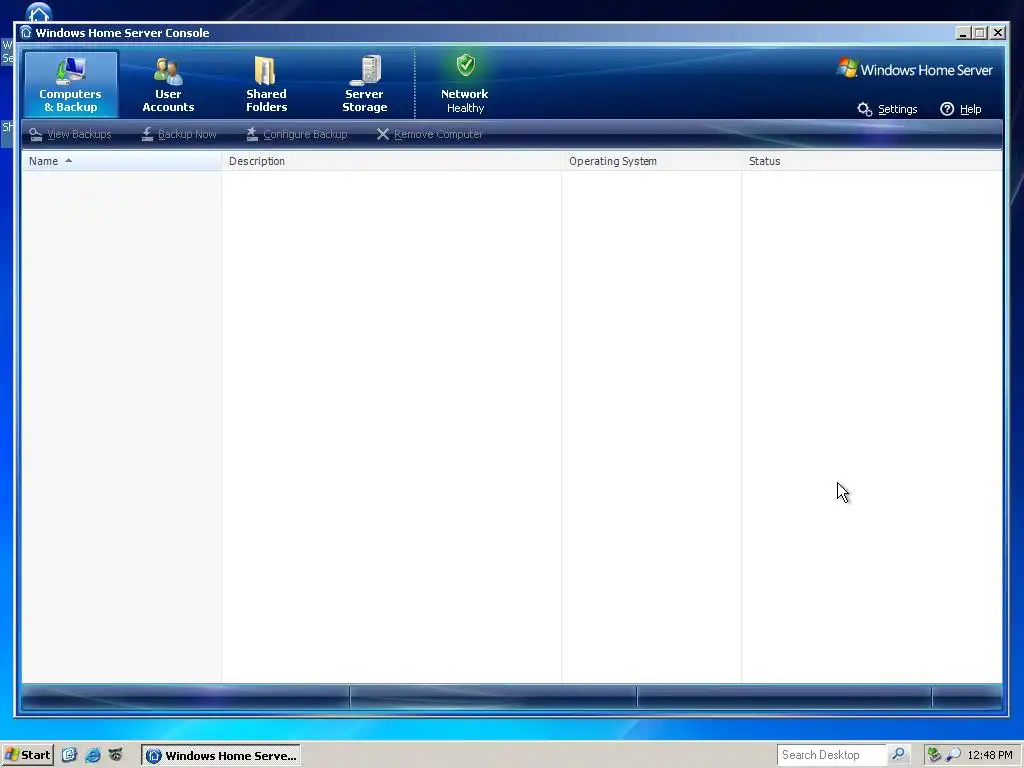Click the desktop search magnifier button
The height and width of the screenshot is (768, 1024).
pos(899,755)
